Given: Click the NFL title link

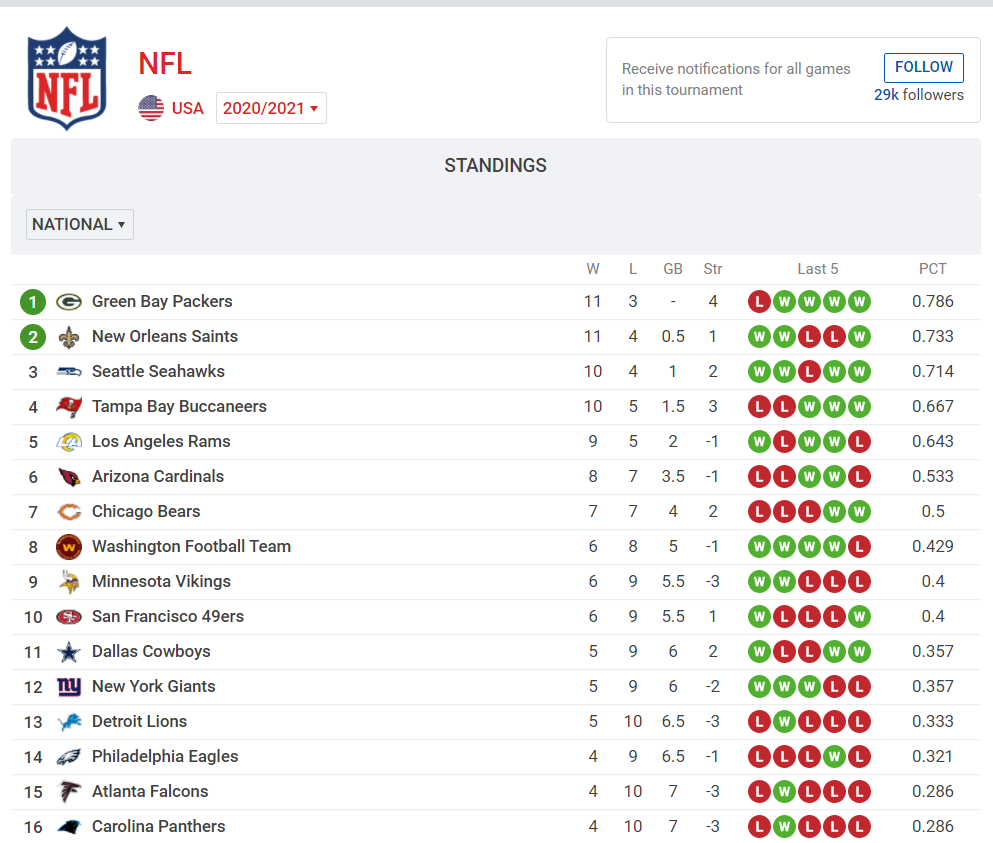Looking at the screenshot, I should [165, 63].
